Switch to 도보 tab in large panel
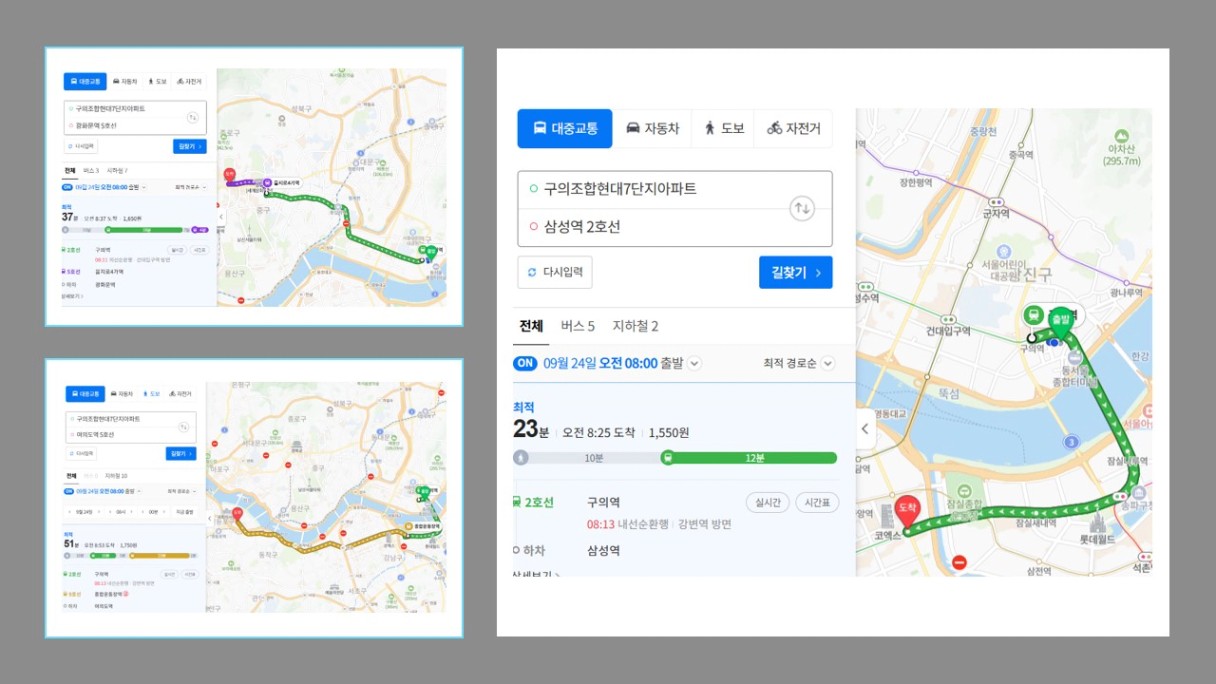 point(723,128)
